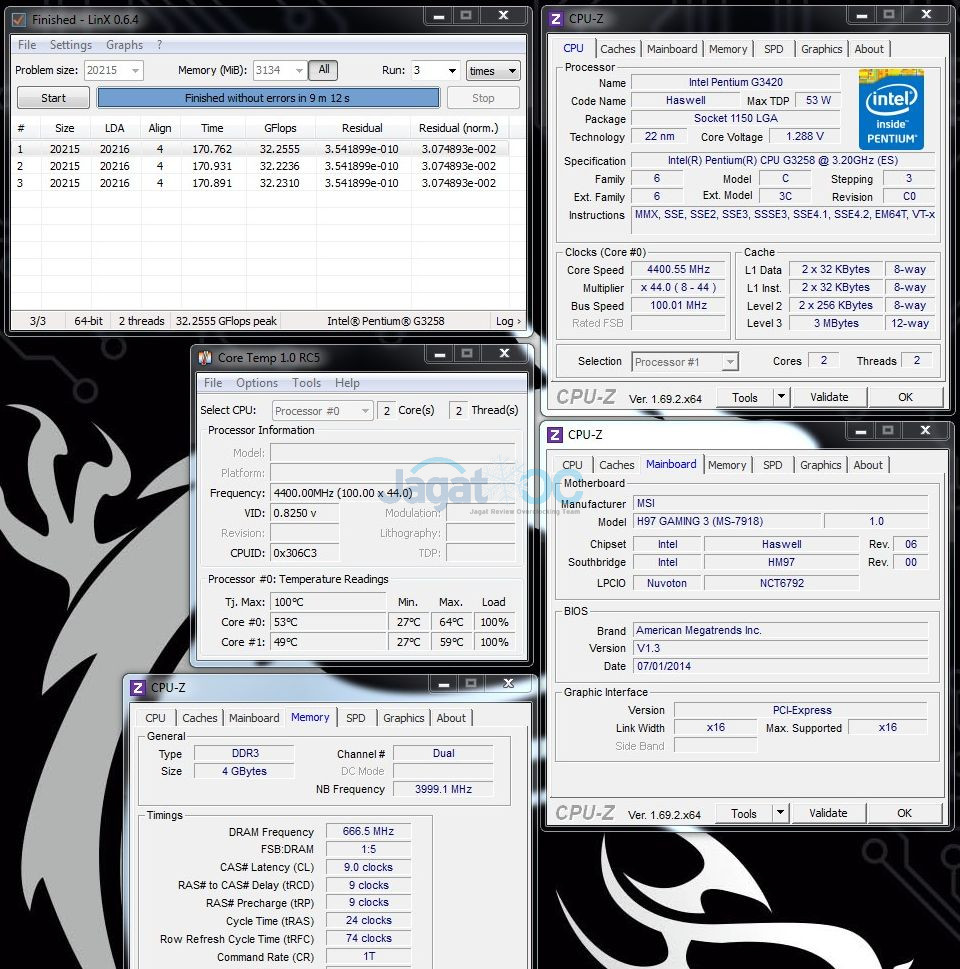Open the Graphs menu in LinX
The width and height of the screenshot is (960, 969).
click(124, 45)
